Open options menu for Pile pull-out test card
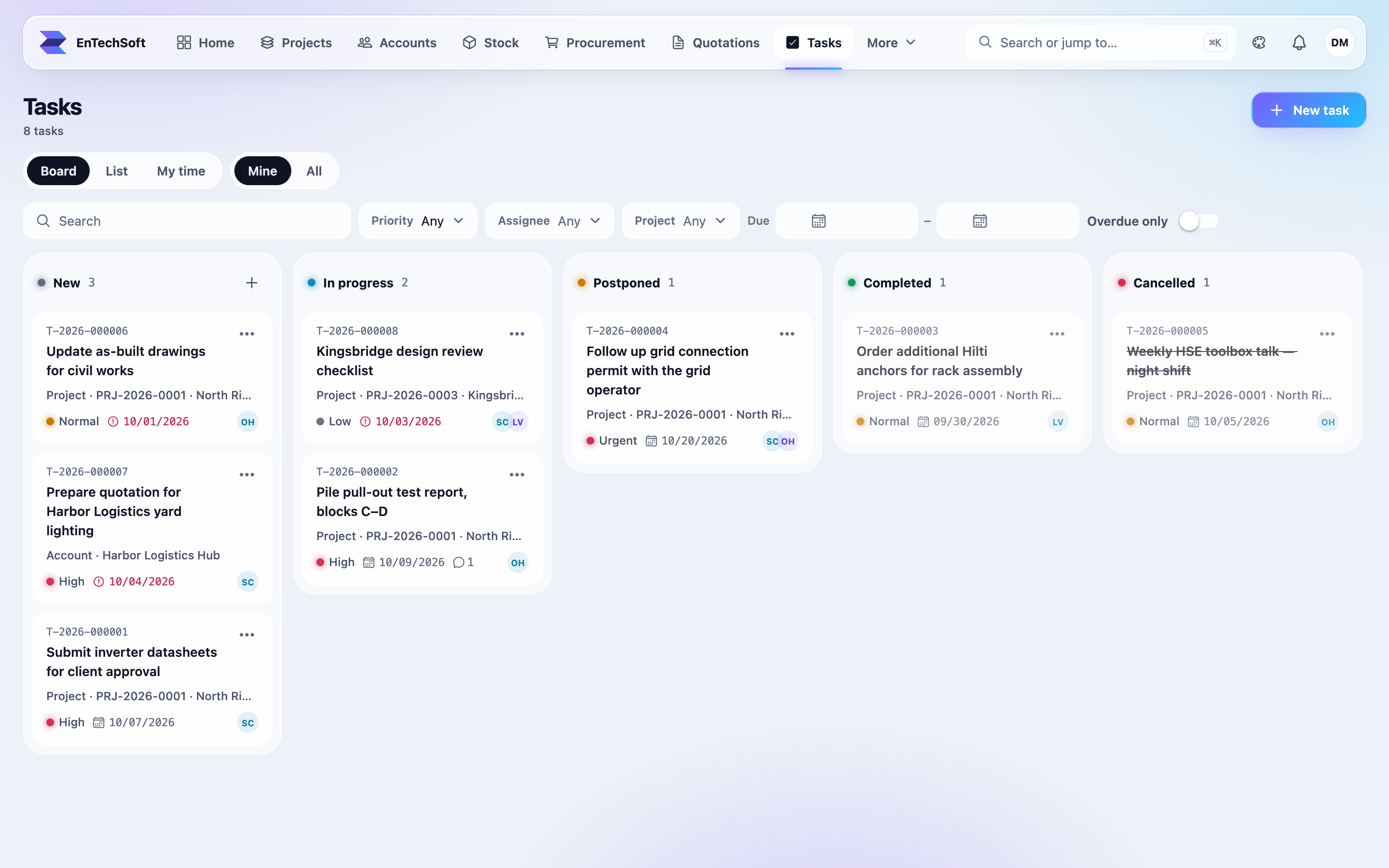Screen dimensions: 1389x868 click(517, 474)
